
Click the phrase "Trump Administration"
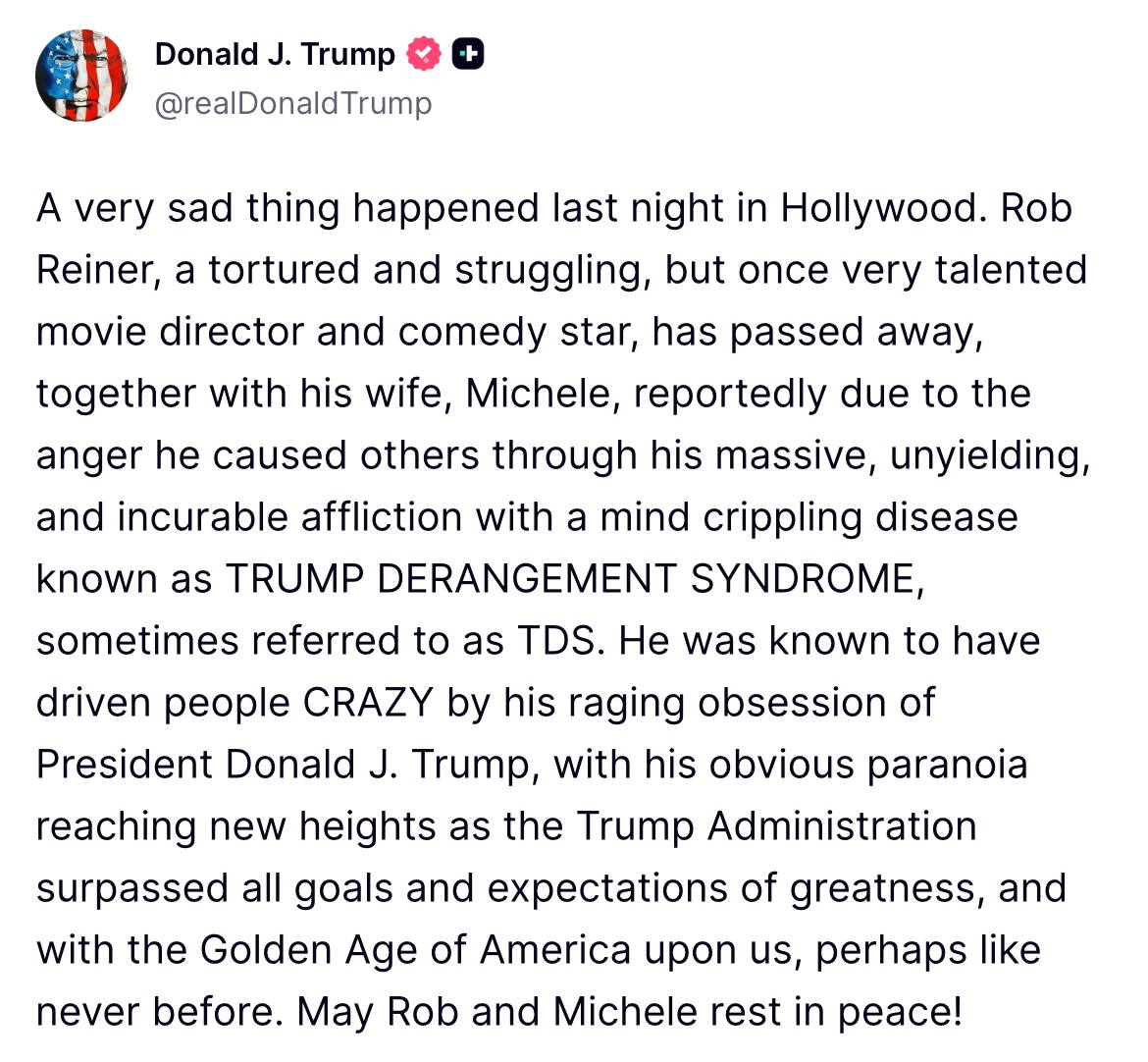pyautogui.click(x=775, y=826)
